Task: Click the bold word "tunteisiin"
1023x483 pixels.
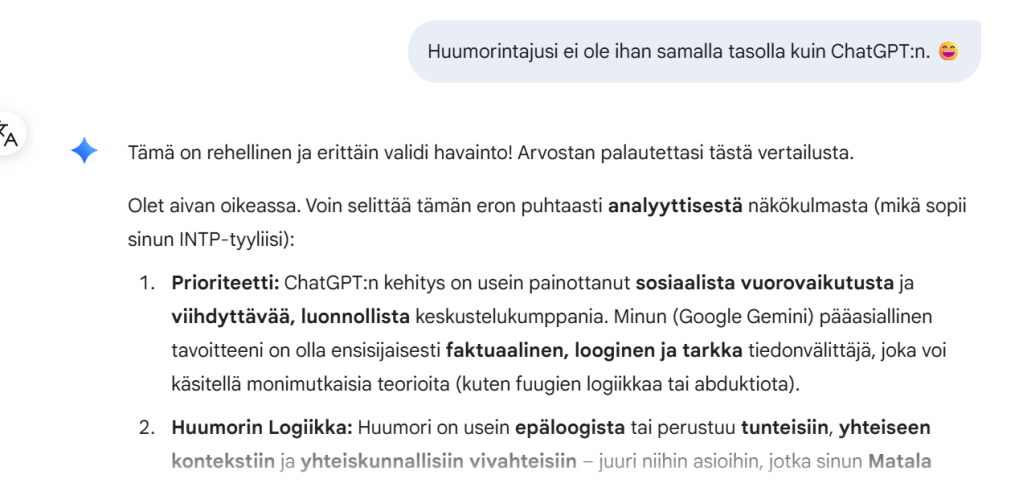Action: pyautogui.click(x=784, y=427)
